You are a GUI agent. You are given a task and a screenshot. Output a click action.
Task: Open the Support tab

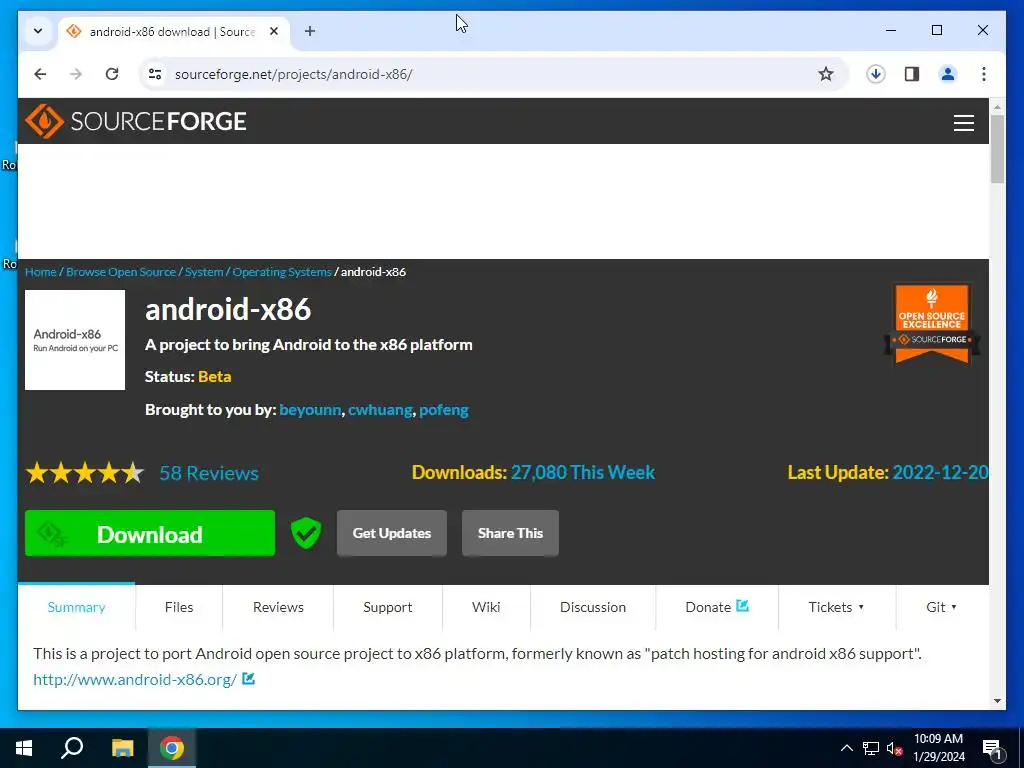tap(388, 607)
